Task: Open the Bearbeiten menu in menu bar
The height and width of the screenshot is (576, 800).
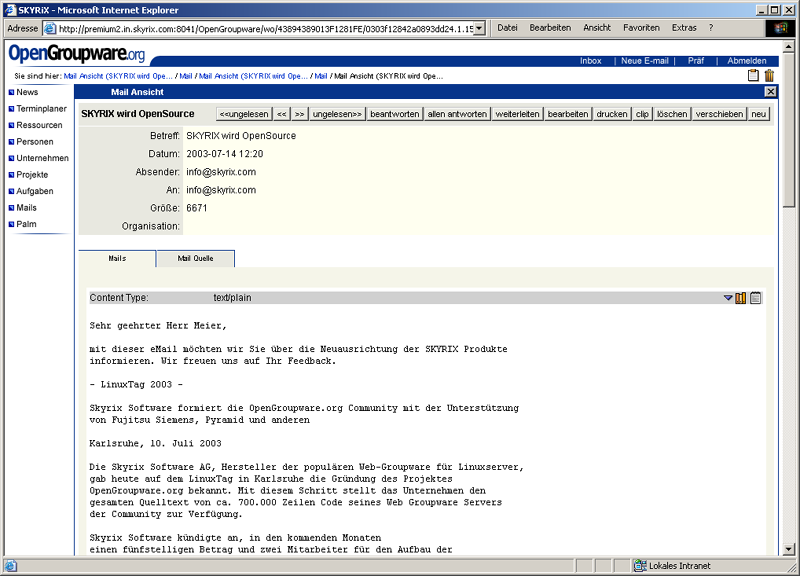Action: pyautogui.click(x=550, y=28)
